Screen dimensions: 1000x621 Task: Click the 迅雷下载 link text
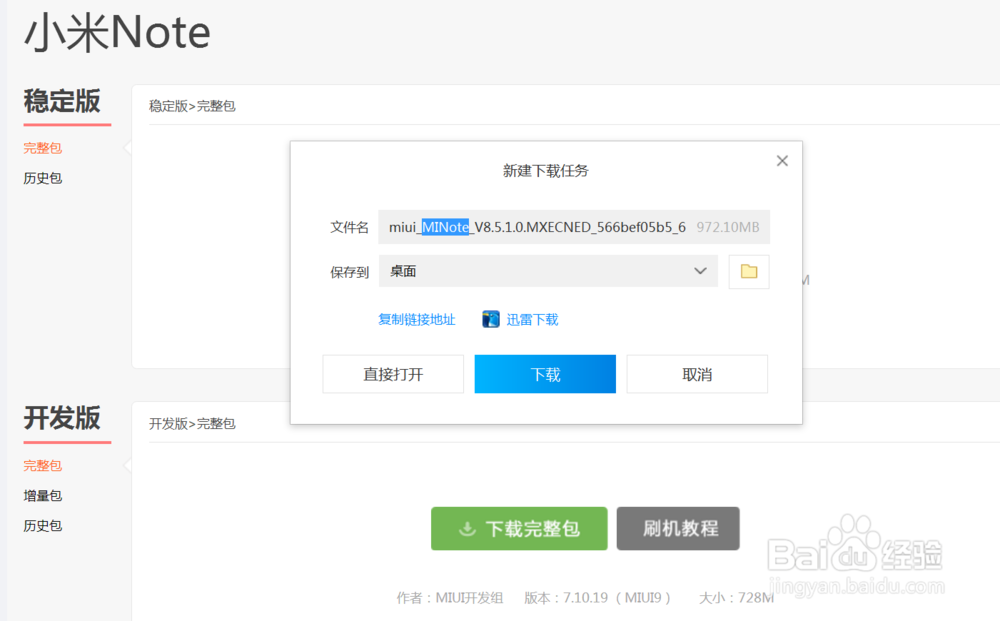click(x=532, y=319)
